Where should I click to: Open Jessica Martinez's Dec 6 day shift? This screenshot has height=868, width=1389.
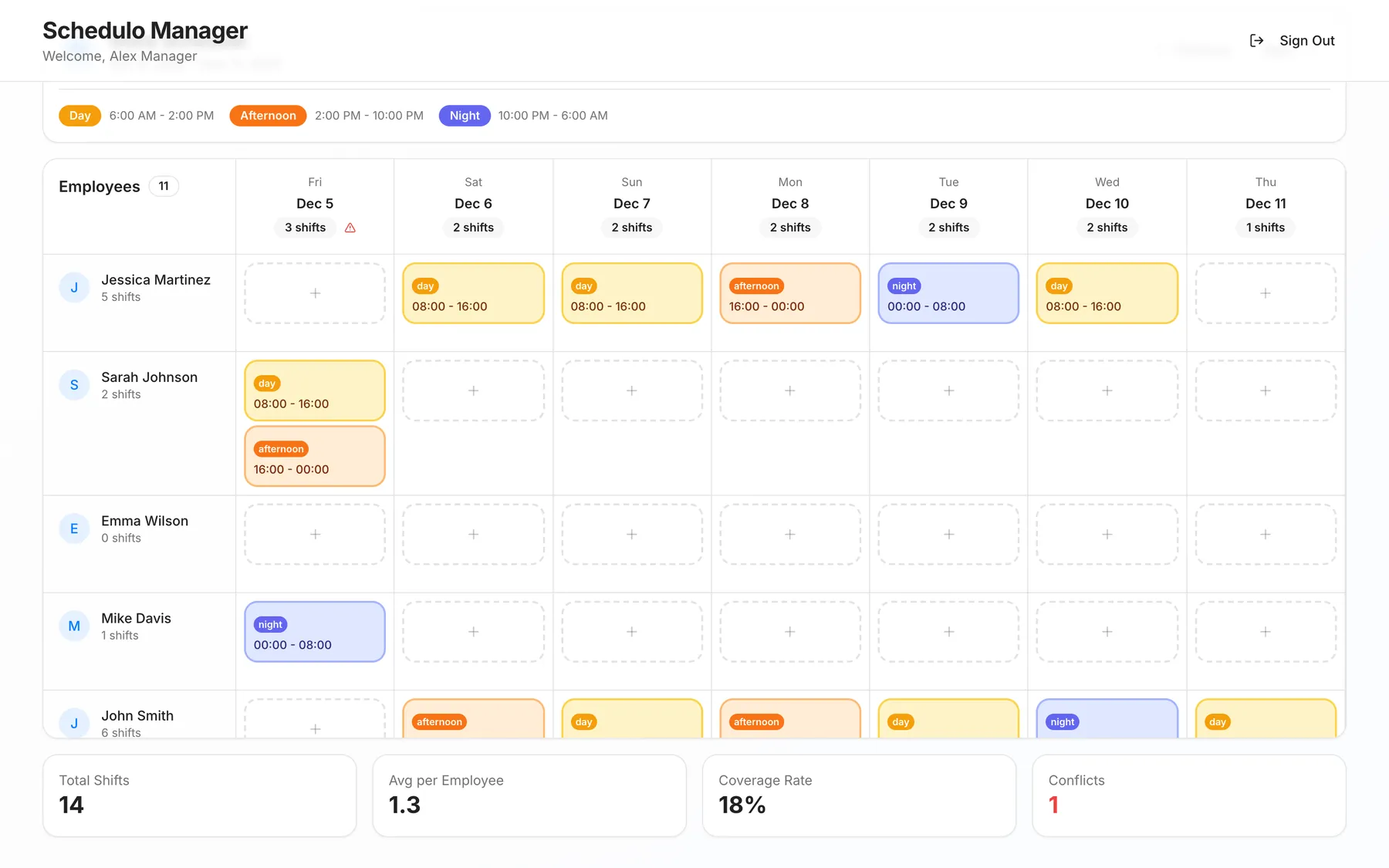(x=473, y=293)
